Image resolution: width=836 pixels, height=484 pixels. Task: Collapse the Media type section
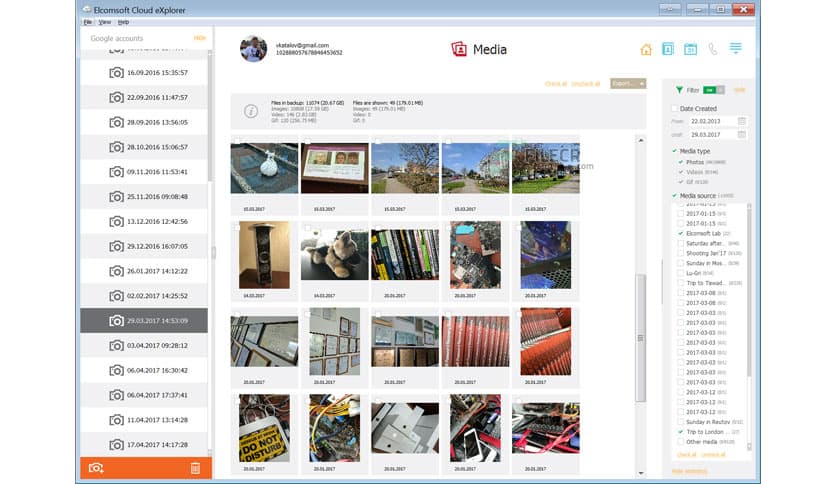pos(675,150)
